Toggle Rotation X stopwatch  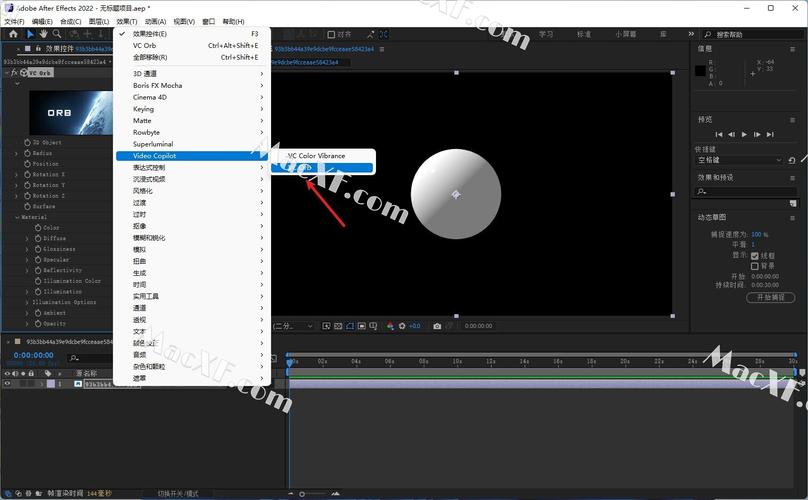point(27,174)
